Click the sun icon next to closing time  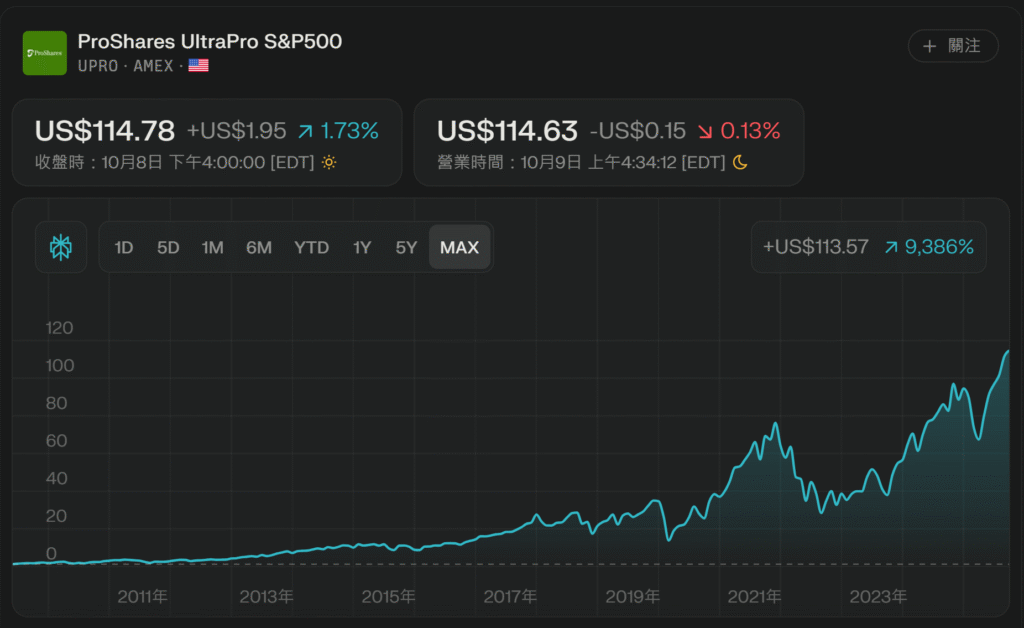point(329,162)
